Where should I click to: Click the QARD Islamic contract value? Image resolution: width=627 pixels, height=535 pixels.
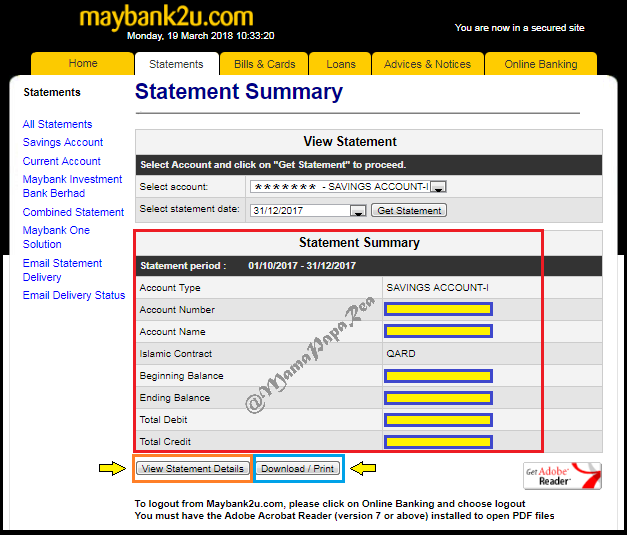coord(401,353)
